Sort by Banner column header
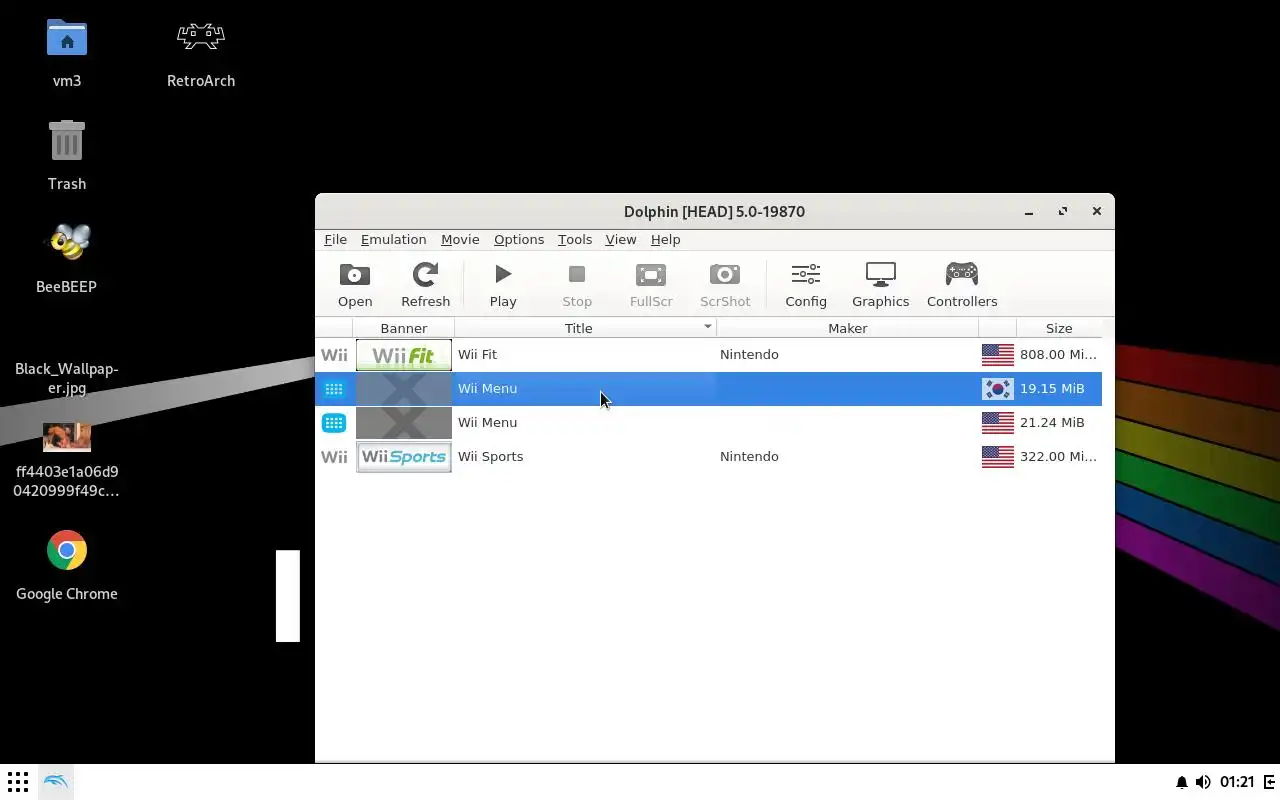Viewport: 1280px width, 800px height. 403,328
